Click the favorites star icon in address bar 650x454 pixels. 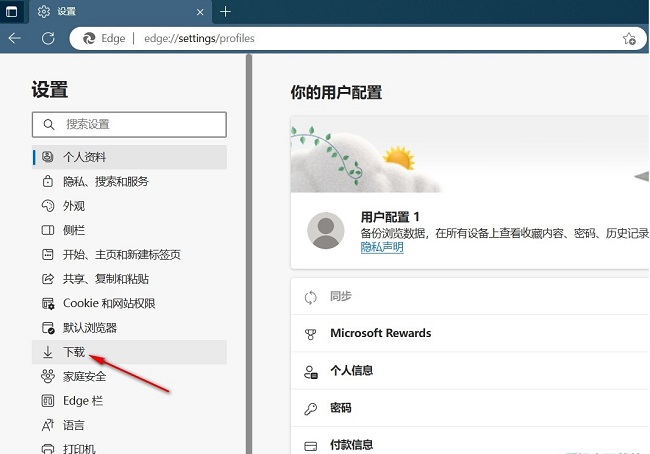[x=629, y=39]
